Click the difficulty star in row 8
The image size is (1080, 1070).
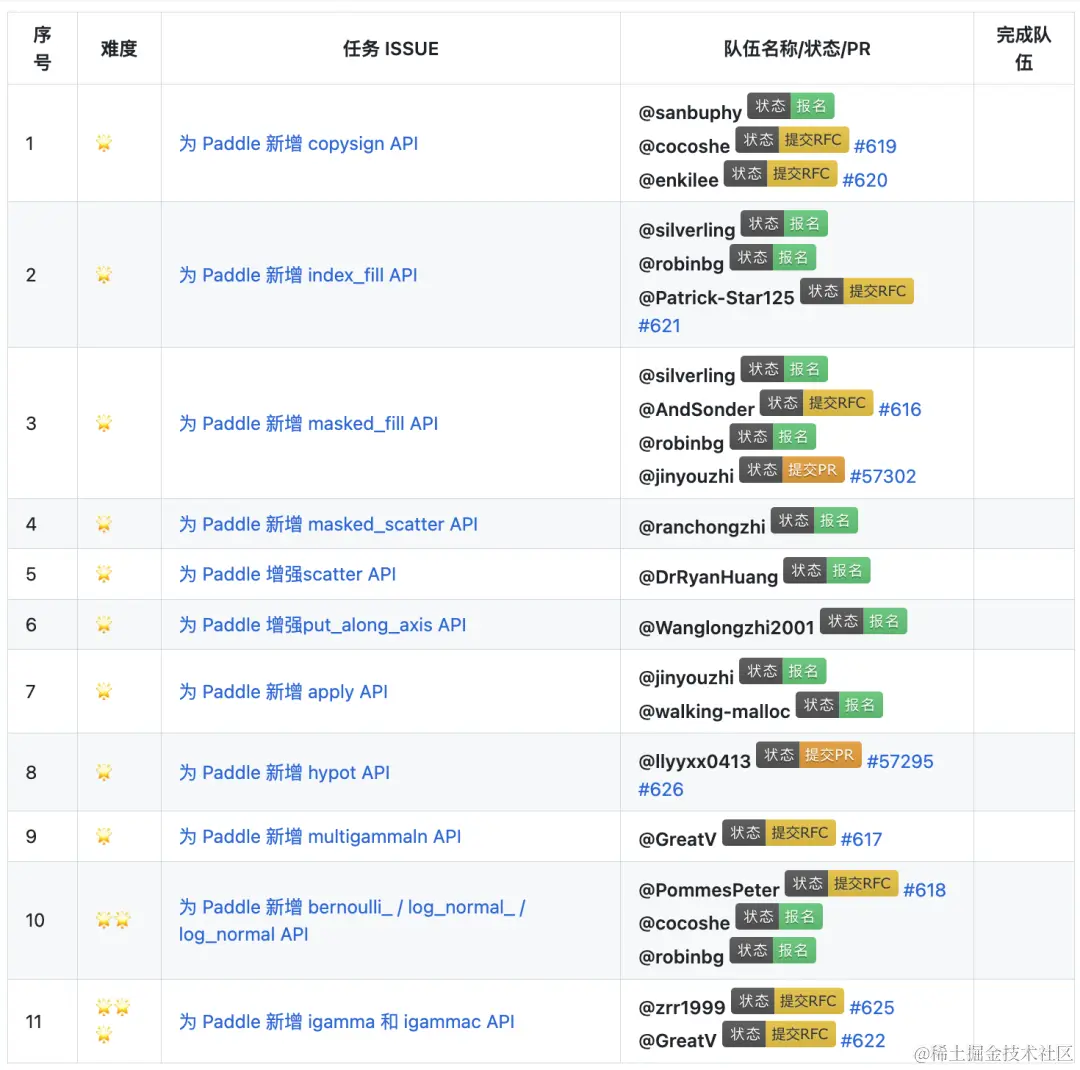point(104,772)
